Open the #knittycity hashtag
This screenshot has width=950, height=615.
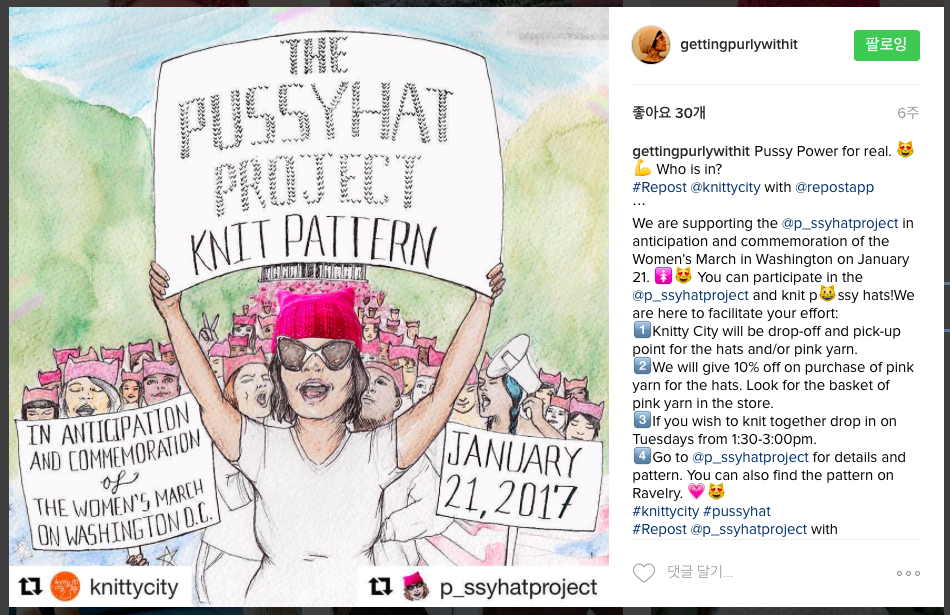click(x=666, y=511)
